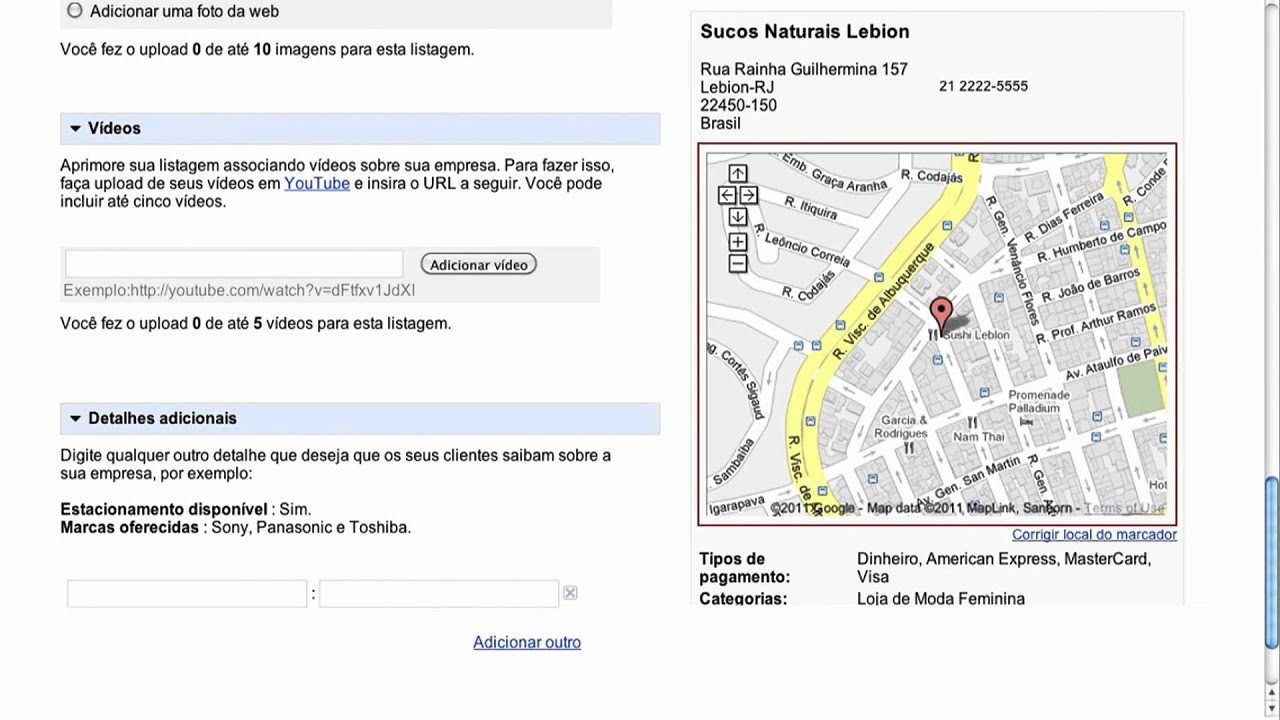
Task: Click the hotel icon under Promenade Palladium
Action: click(x=1026, y=422)
